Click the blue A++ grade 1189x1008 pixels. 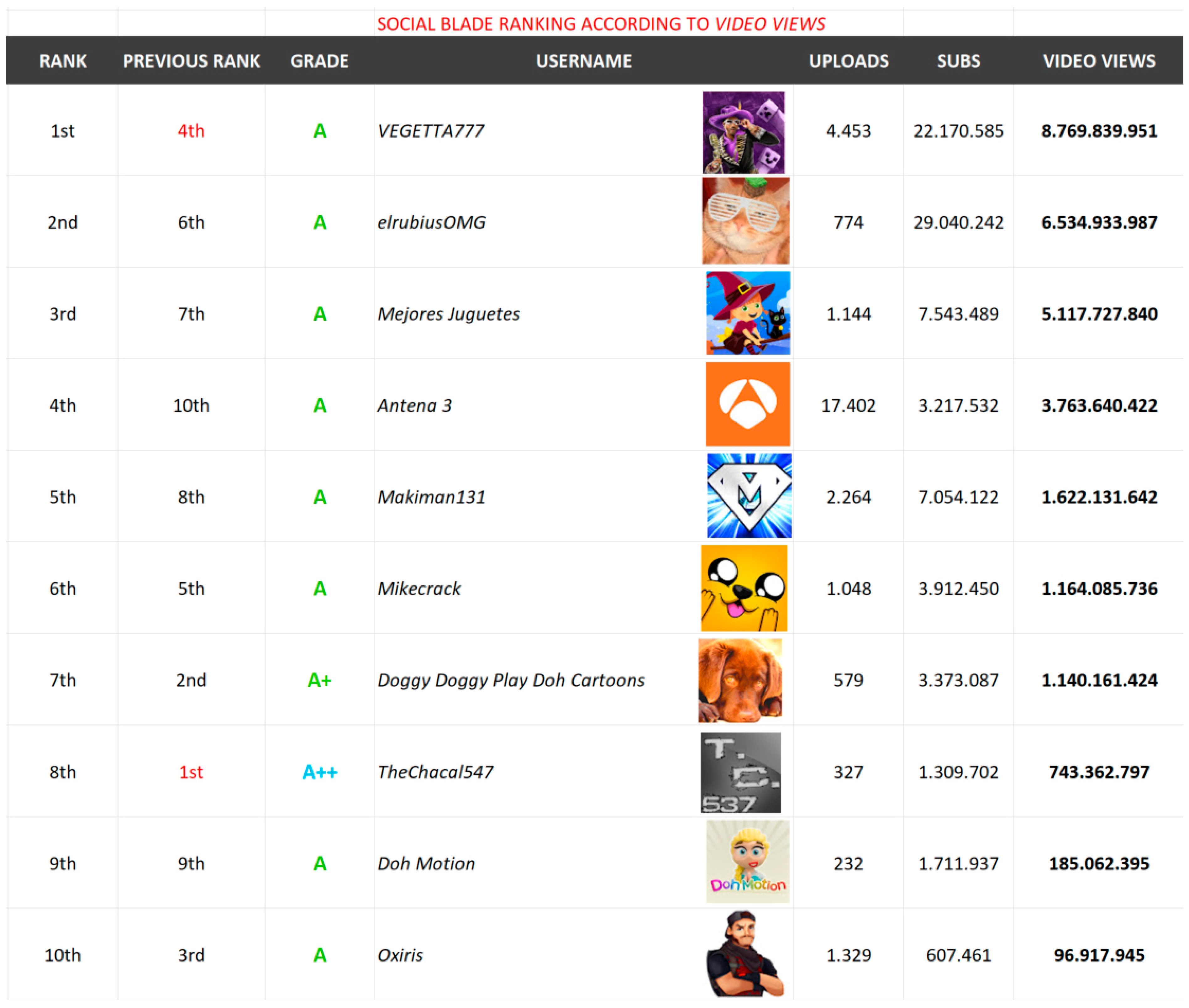[319, 772]
